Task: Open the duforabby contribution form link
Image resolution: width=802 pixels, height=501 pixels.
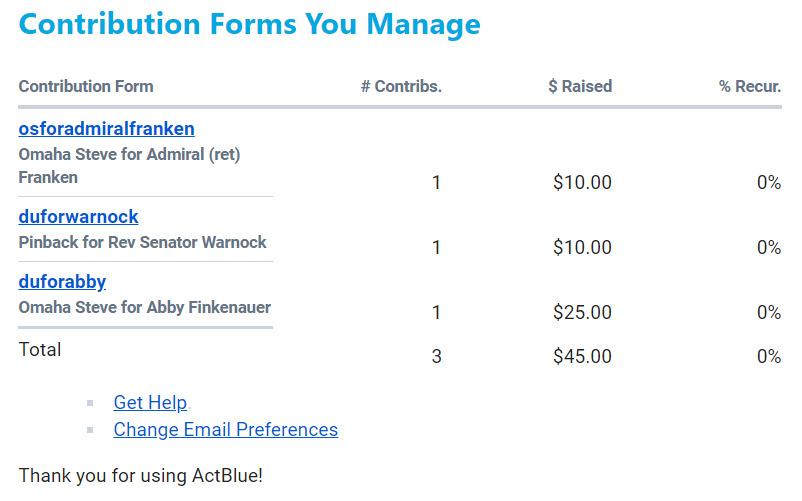Action: (62, 282)
